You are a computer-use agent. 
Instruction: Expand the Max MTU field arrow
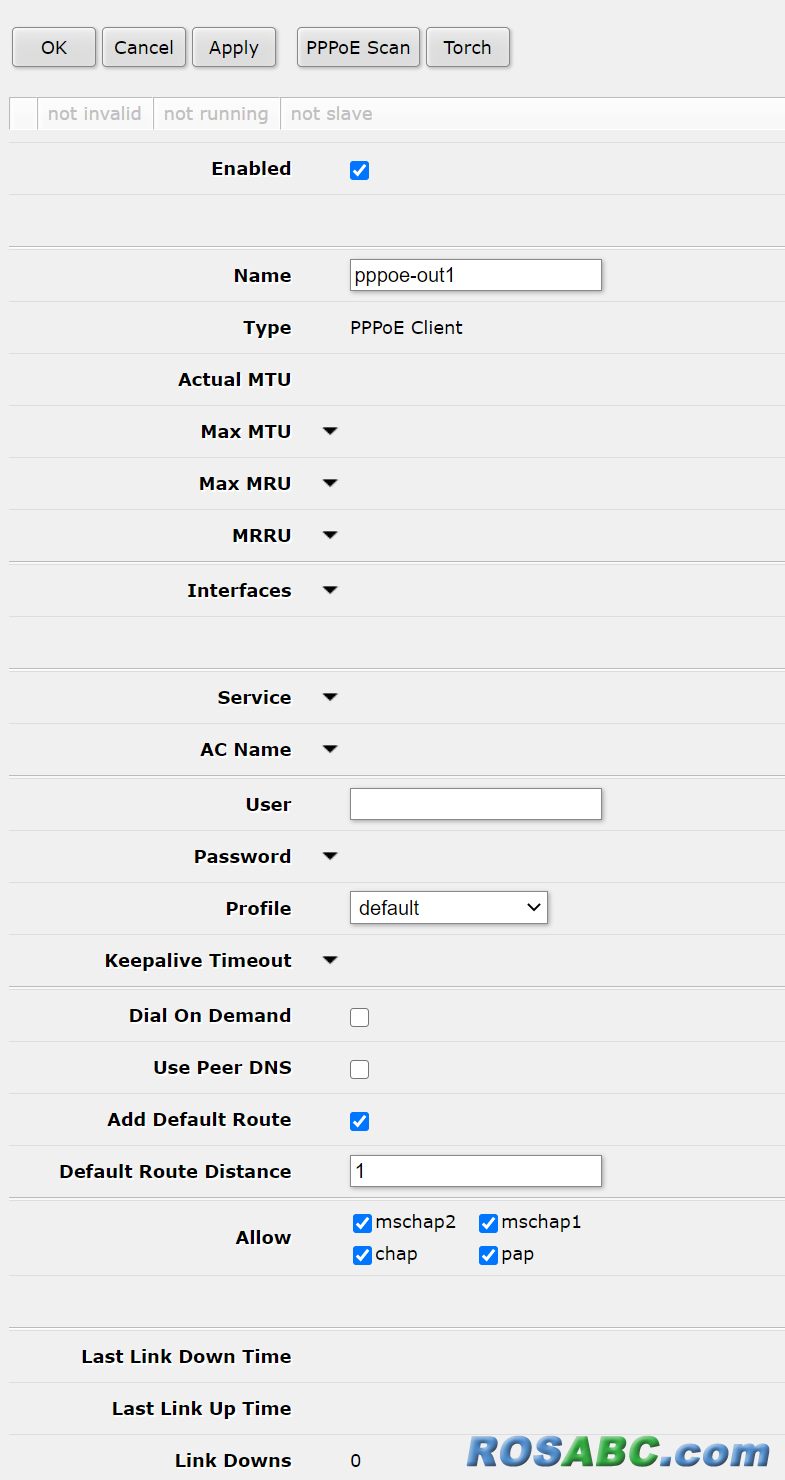point(330,432)
